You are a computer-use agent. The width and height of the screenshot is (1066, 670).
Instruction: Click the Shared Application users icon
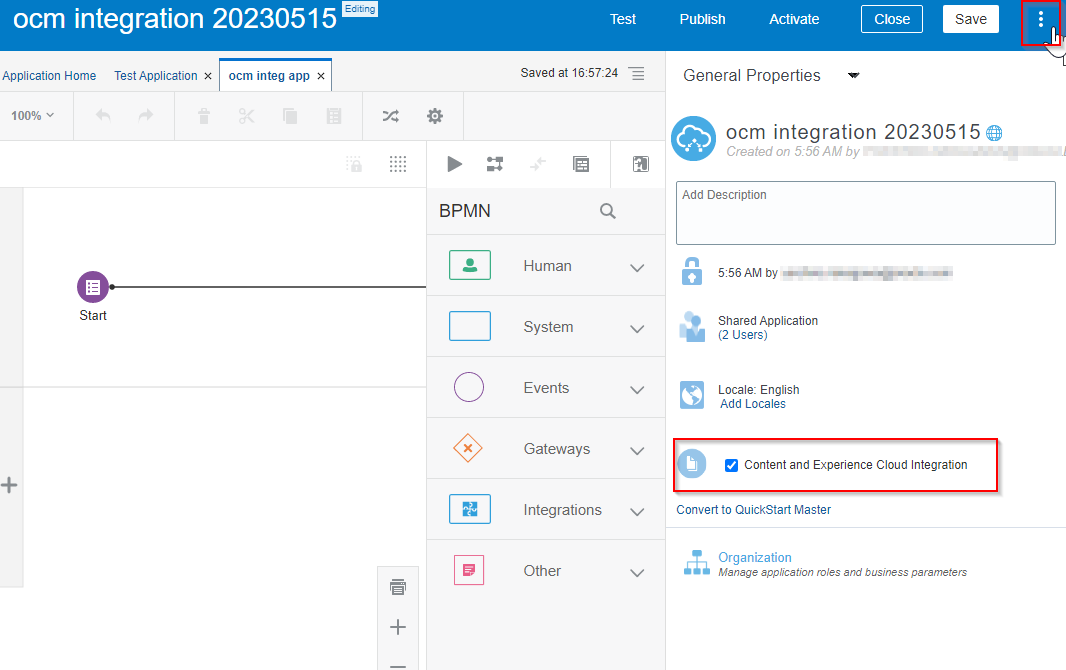point(692,327)
